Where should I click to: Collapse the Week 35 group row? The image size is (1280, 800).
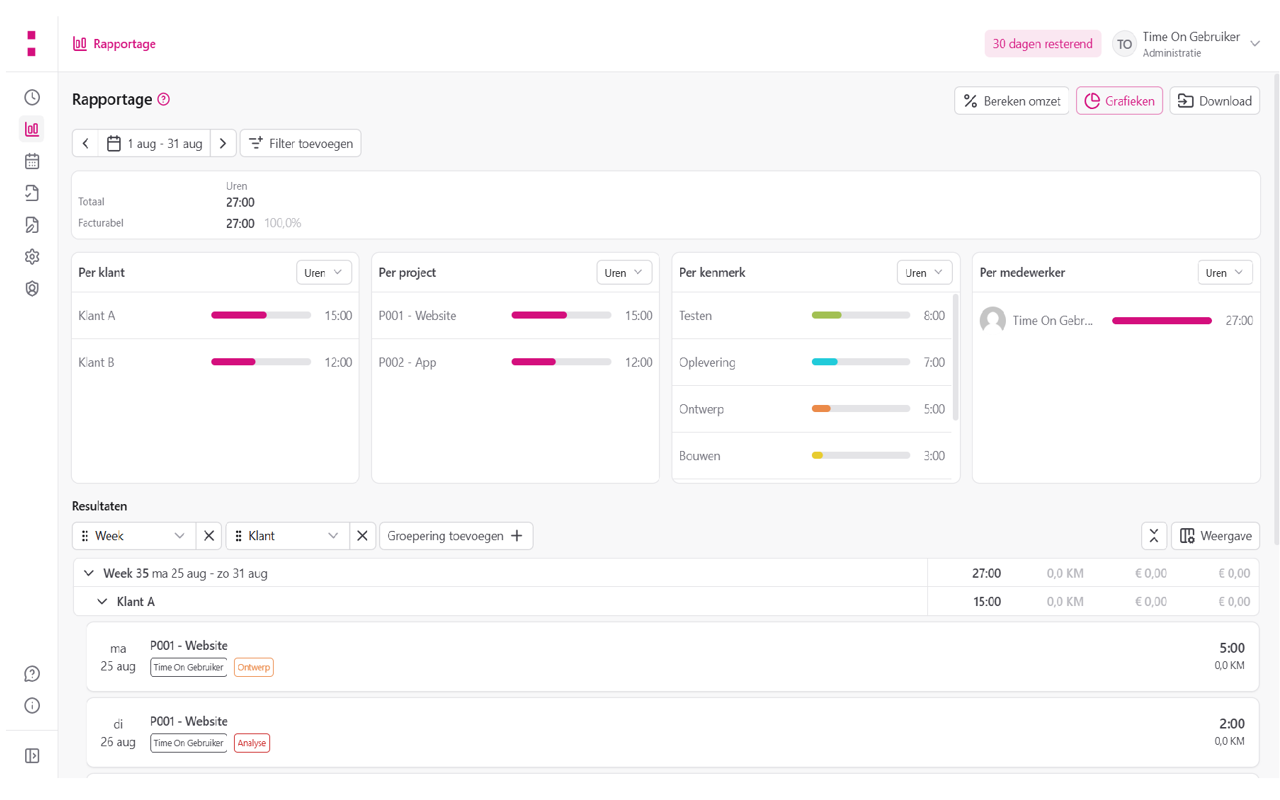89,574
